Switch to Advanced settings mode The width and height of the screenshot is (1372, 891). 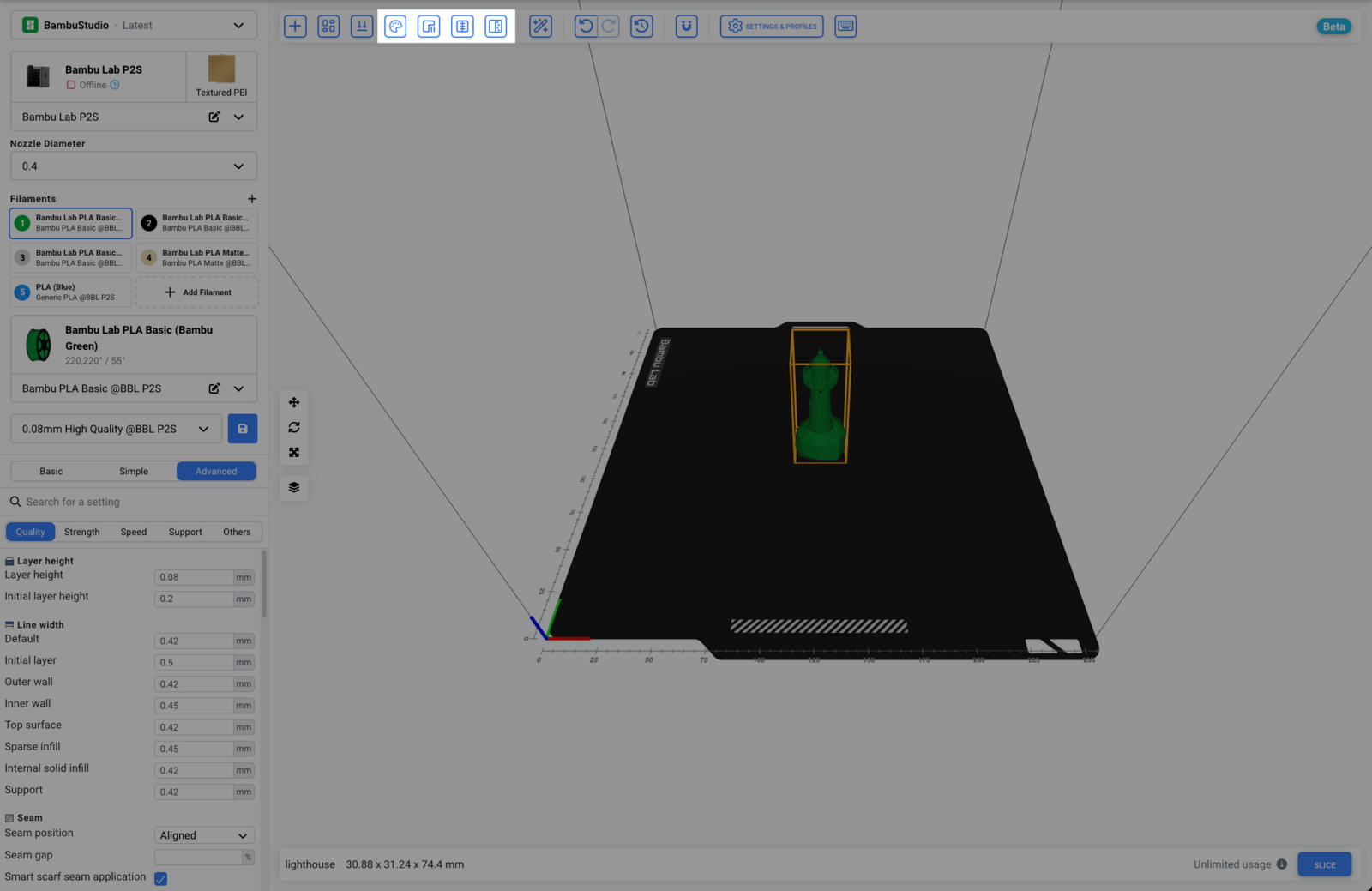pyautogui.click(x=216, y=471)
